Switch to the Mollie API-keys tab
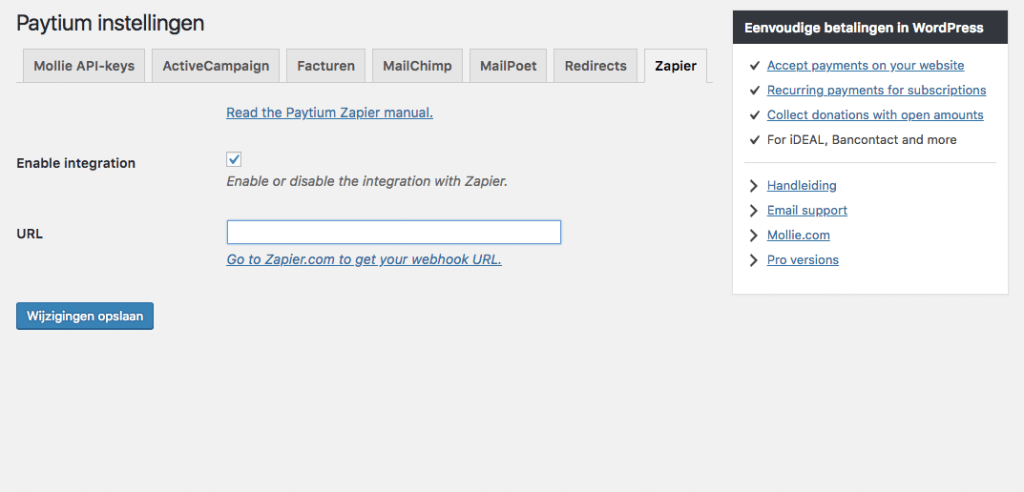Viewport: 1024px width, 492px height. [x=84, y=66]
